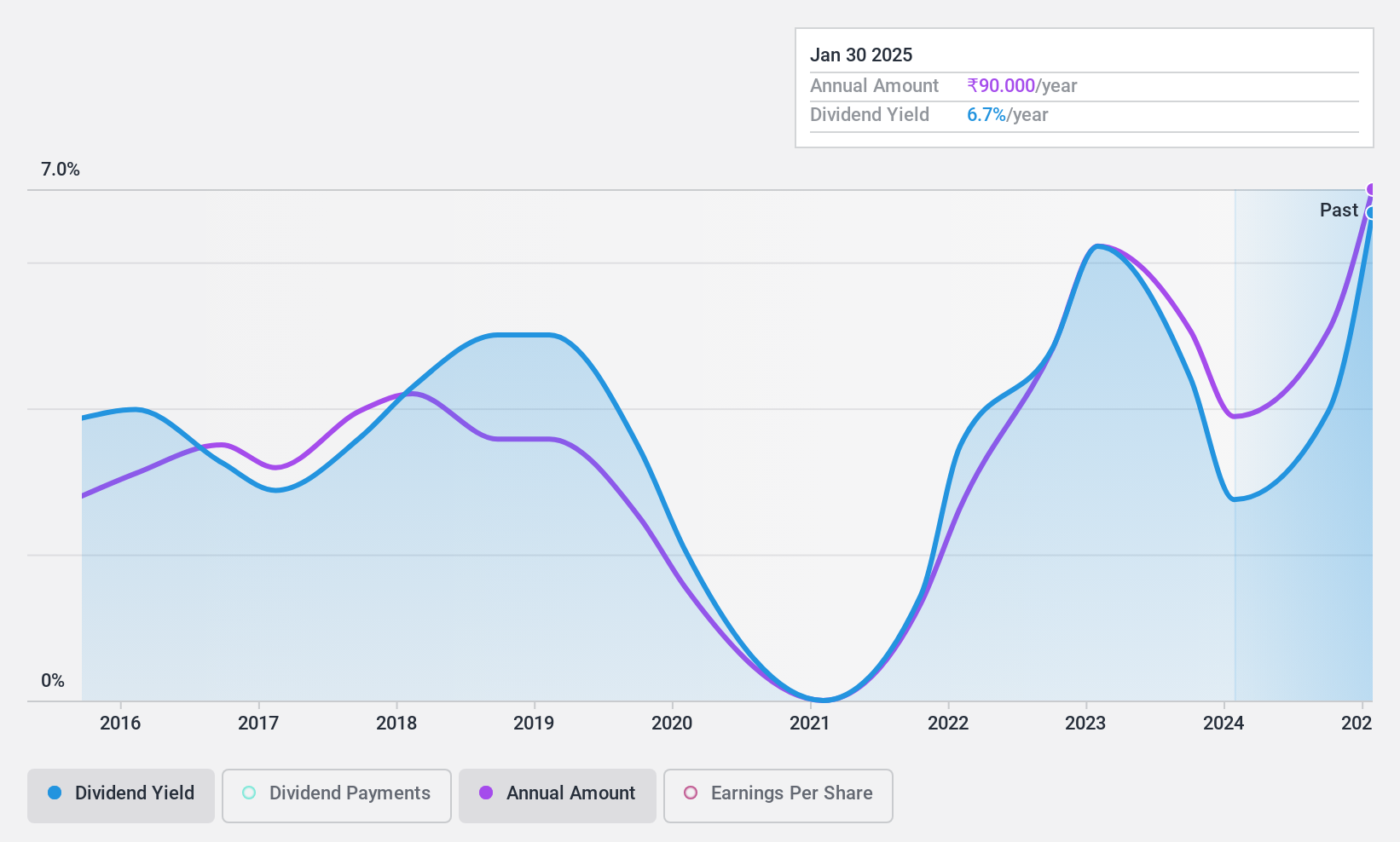Viewport: 1400px width, 842px height.
Task: Toggle the Annual Amount series
Action: (x=558, y=796)
